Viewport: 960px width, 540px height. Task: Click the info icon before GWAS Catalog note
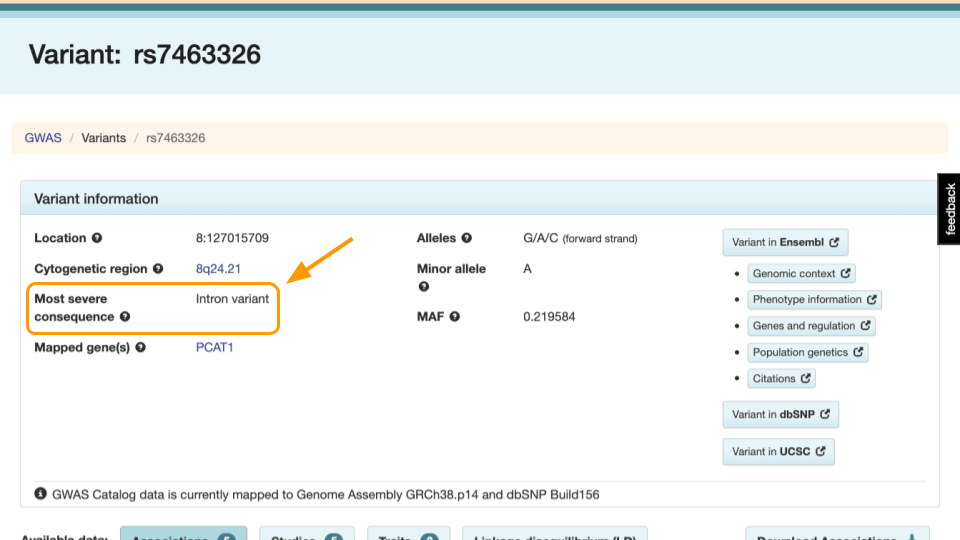coord(40,493)
